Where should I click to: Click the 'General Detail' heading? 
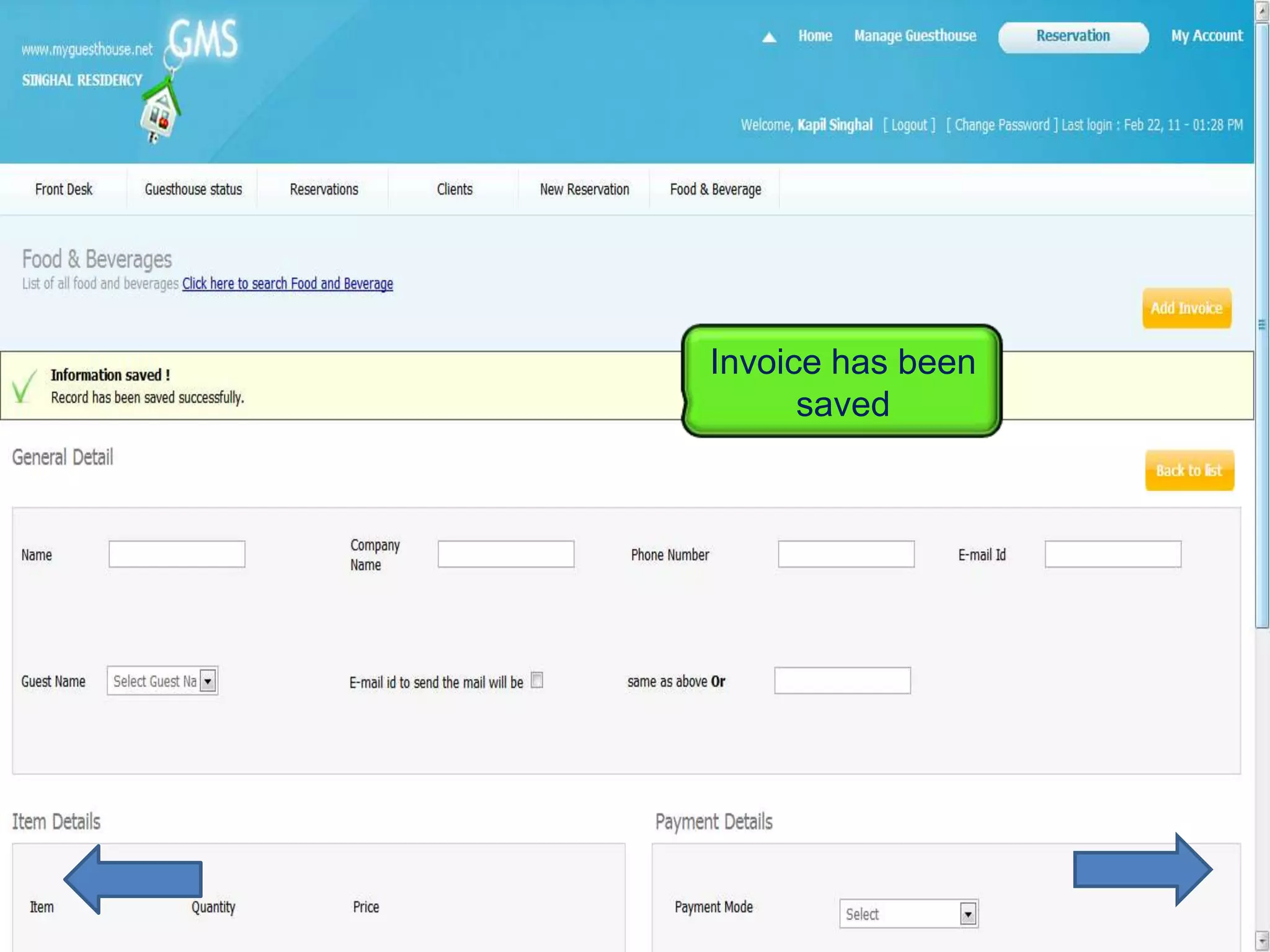point(63,457)
